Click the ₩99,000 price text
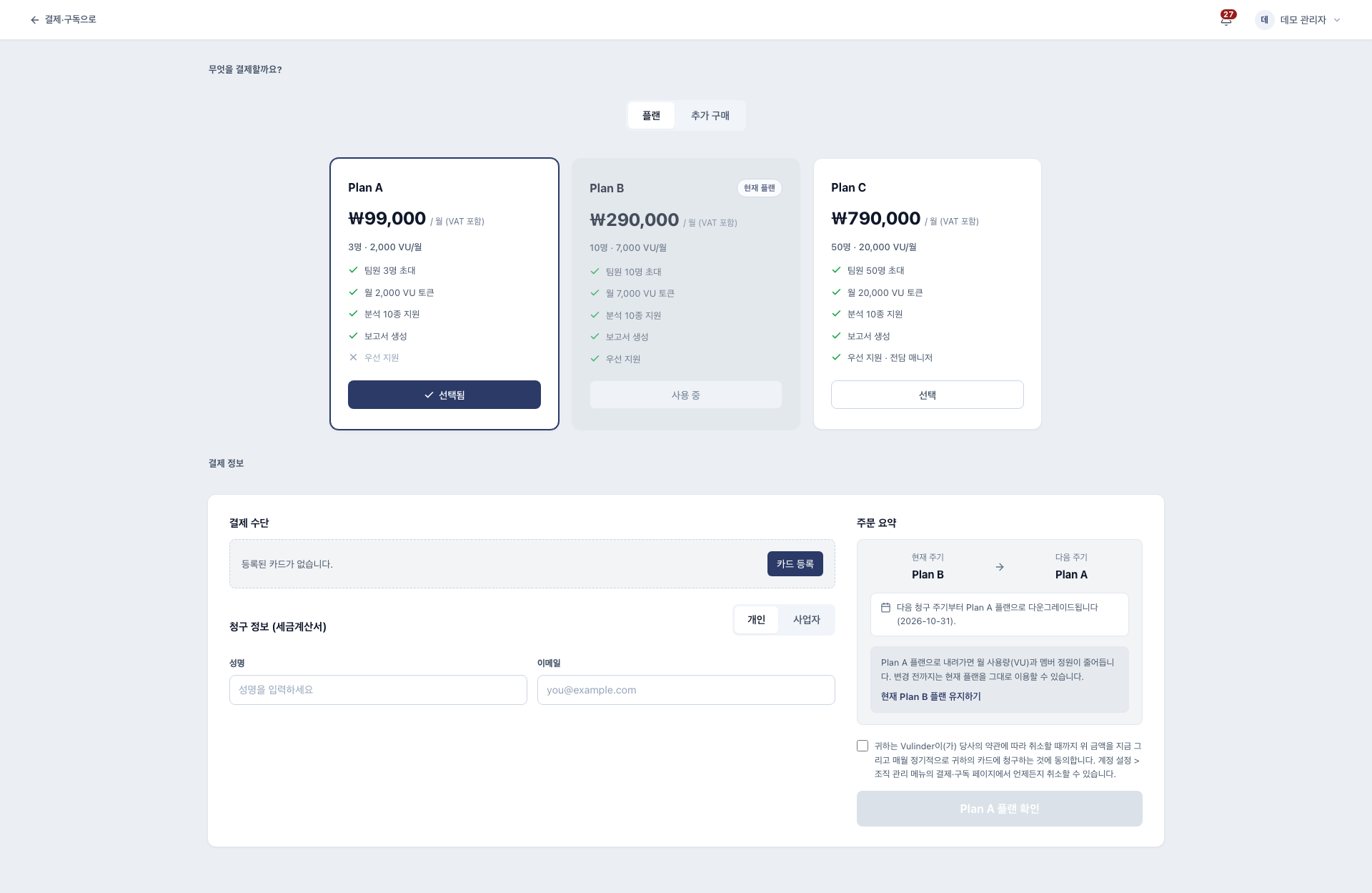 click(387, 218)
